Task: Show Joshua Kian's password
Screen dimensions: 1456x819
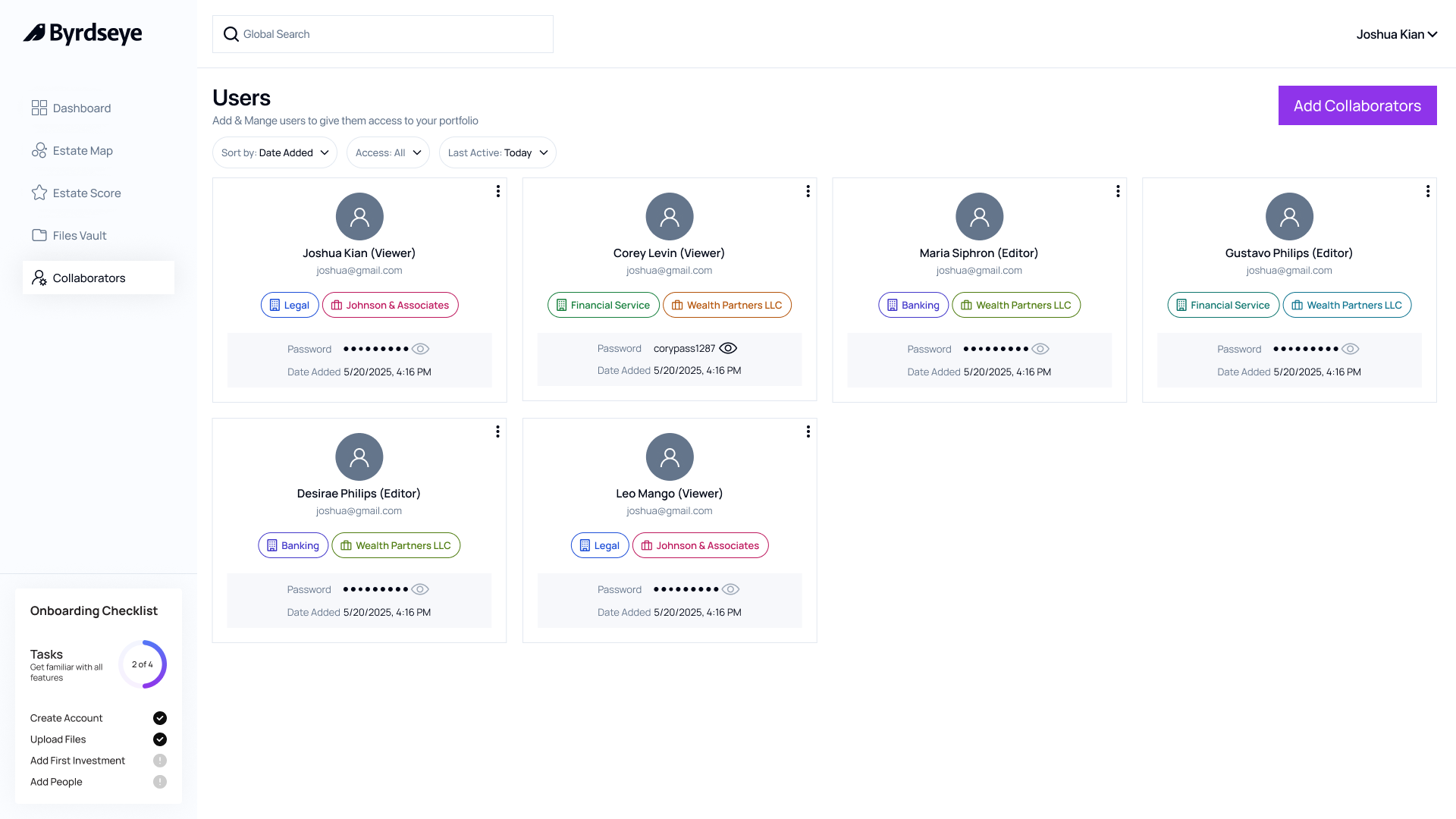Action: pyautogui.click(x=421, y=349)
